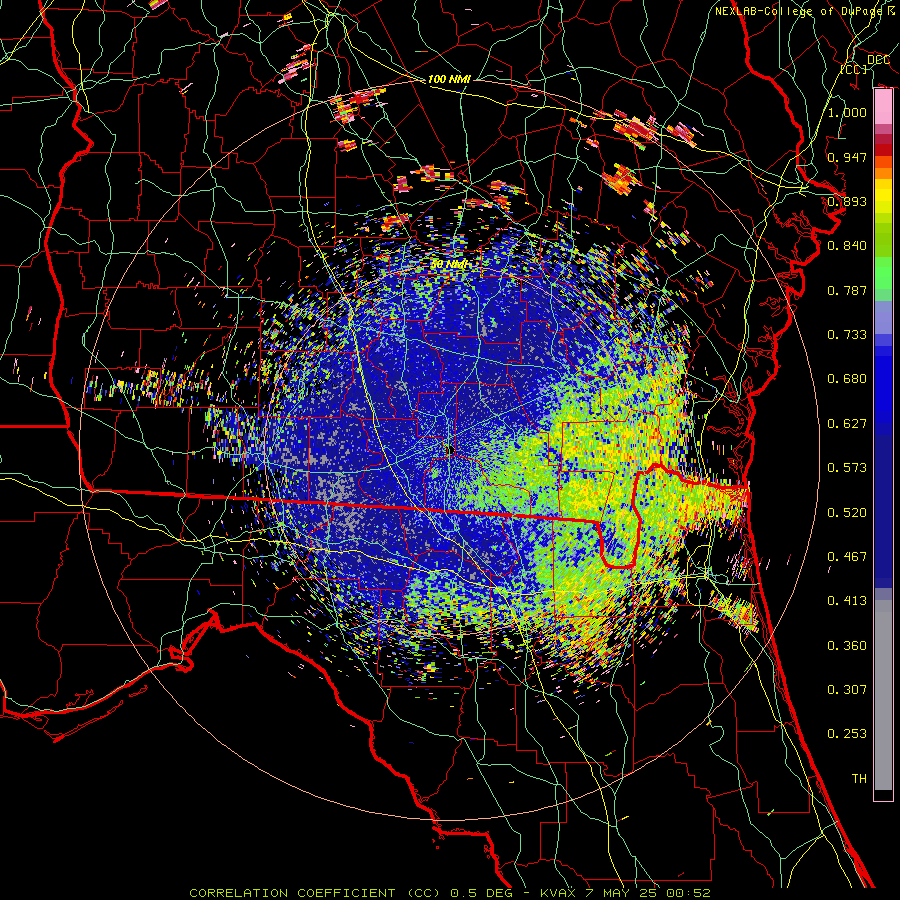Click the TH threshold label on scale
The height and width of the screenshot is (900, 900).
(x=859, y=779)
